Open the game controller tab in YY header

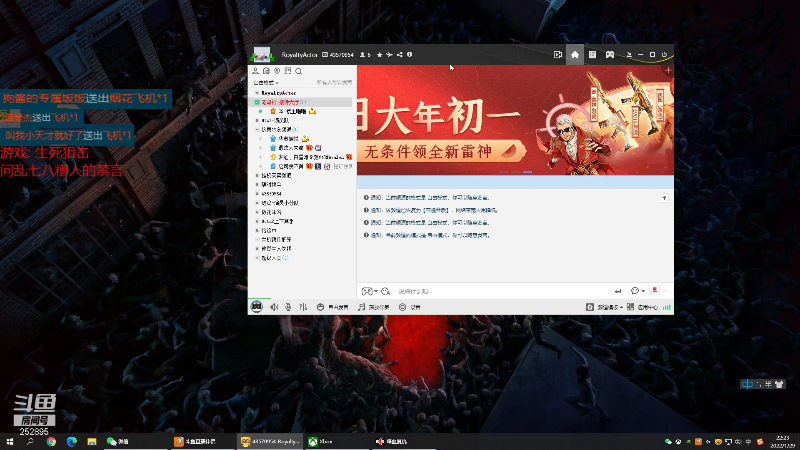(x=610, y=55)
